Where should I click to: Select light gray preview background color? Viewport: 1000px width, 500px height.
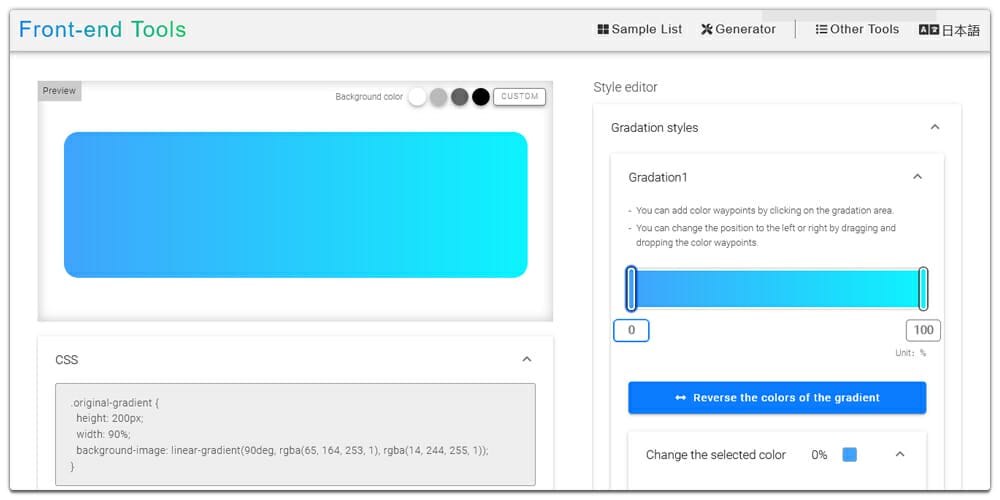point(438,97)
